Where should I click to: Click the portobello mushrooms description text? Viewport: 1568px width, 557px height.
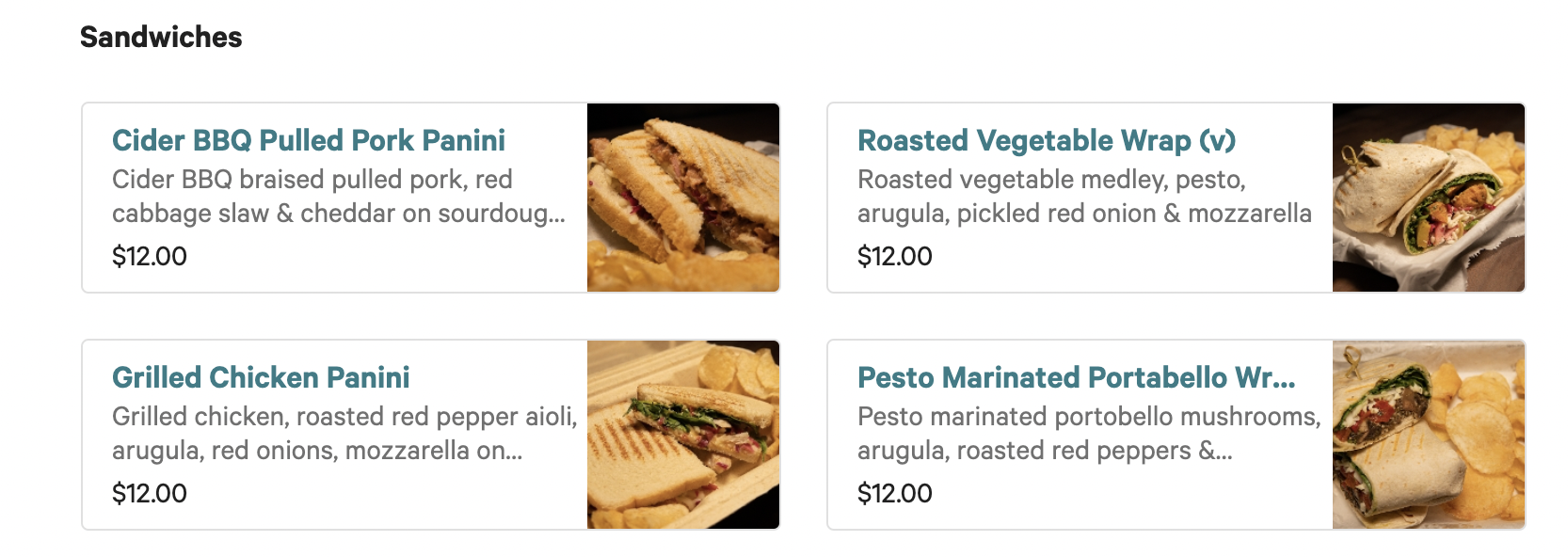(1088, 417)
